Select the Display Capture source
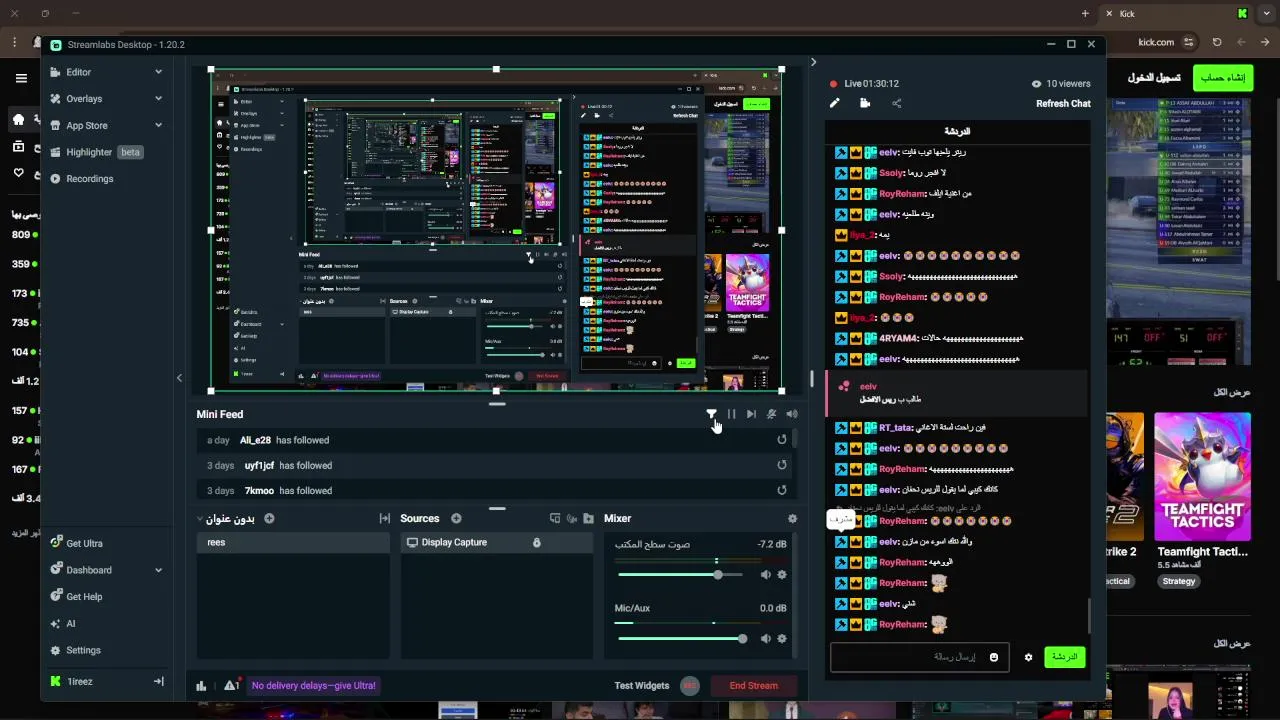This screenshot has height=720, width=1280. pos(496,542)
